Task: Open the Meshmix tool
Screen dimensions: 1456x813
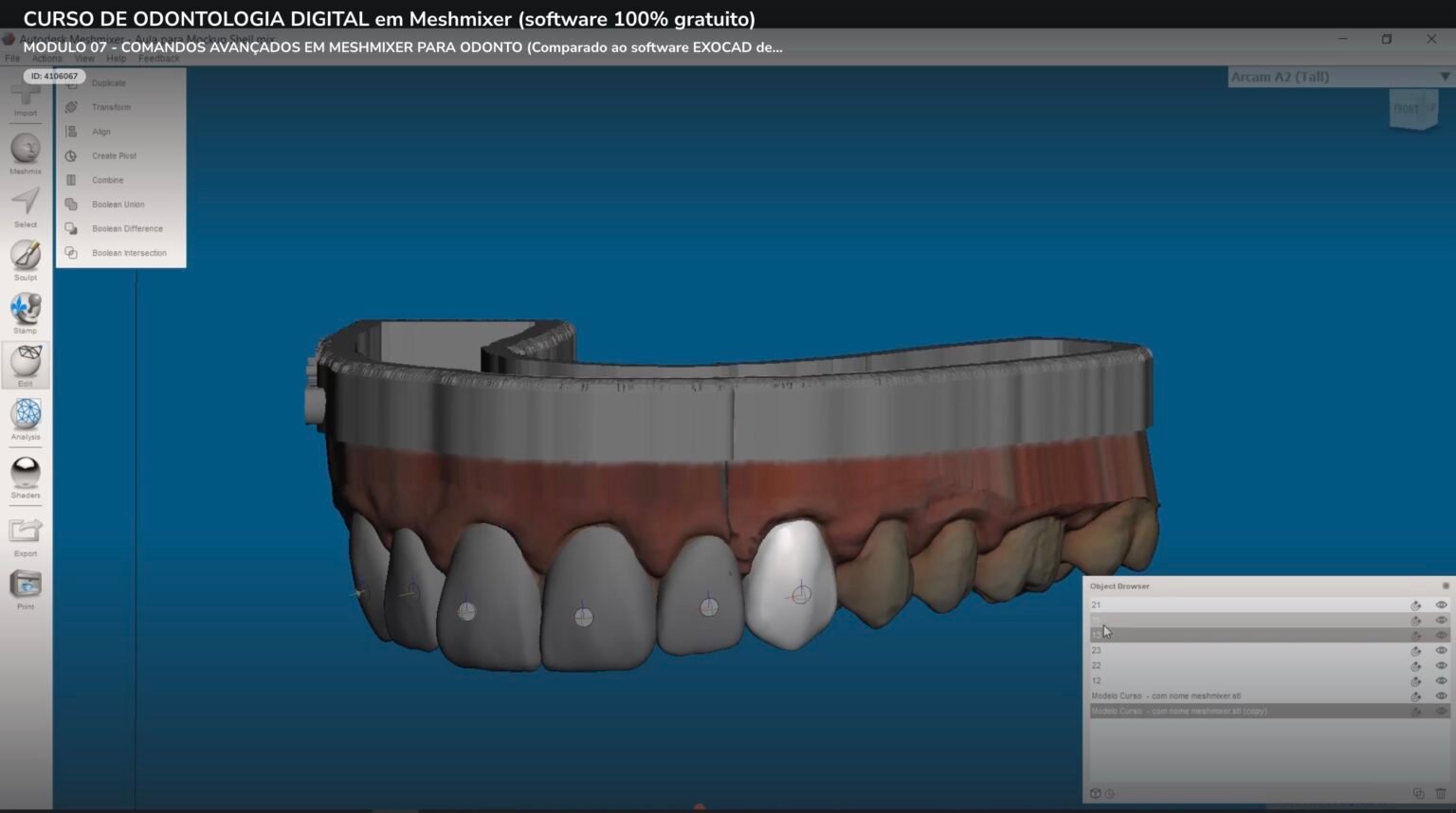Action: (x=25, y=150)
